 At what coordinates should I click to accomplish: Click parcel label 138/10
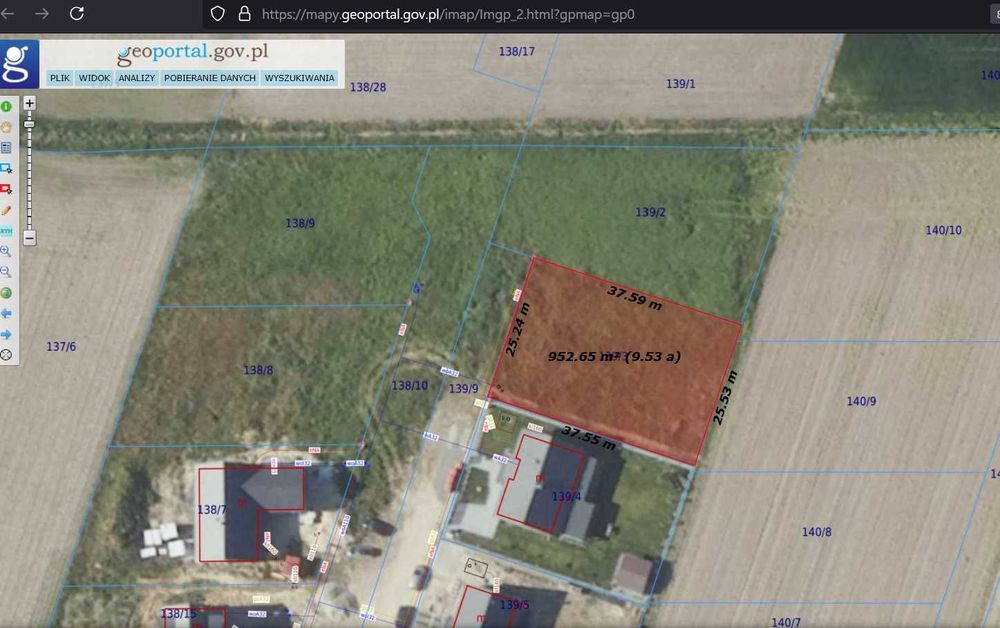click(x=409, y=386)
